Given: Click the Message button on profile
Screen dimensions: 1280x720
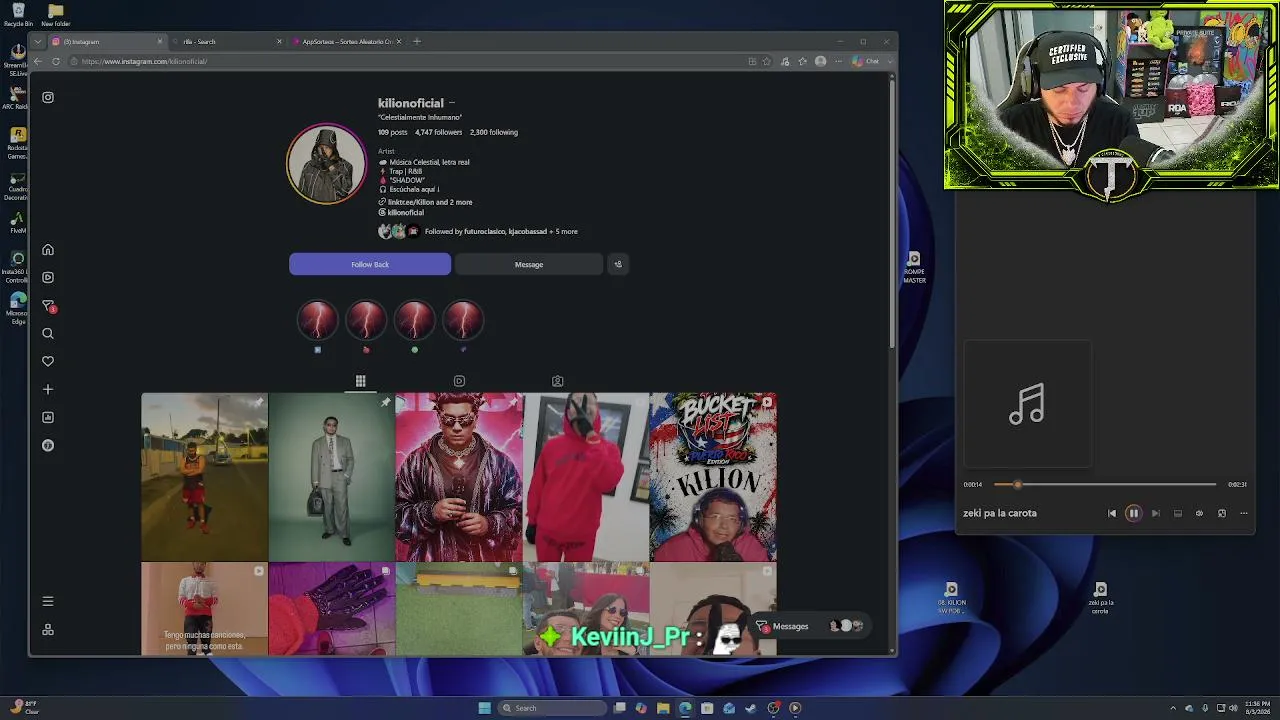Looking at the screenshot, I should click(529, 264).
